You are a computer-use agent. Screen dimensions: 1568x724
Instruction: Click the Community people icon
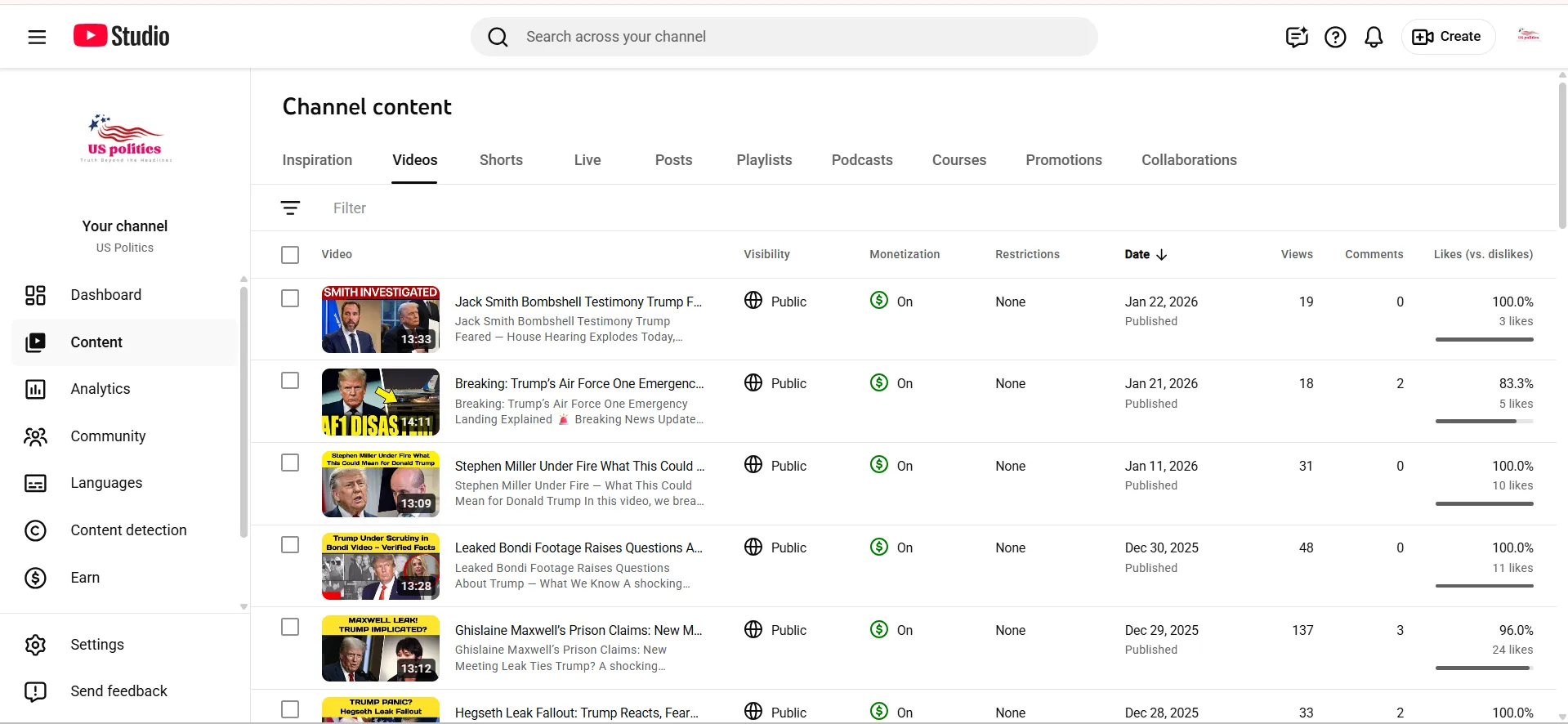[x=35, y=436]
